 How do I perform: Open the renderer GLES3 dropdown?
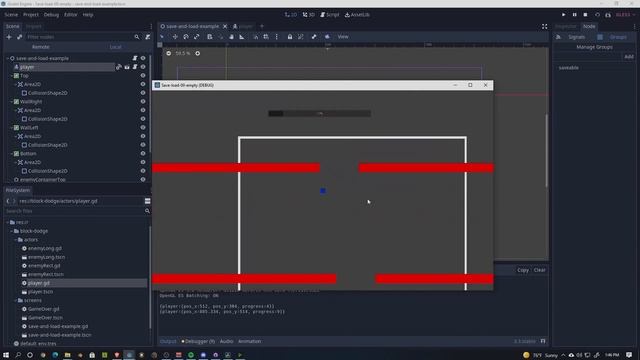click(624, 15)
